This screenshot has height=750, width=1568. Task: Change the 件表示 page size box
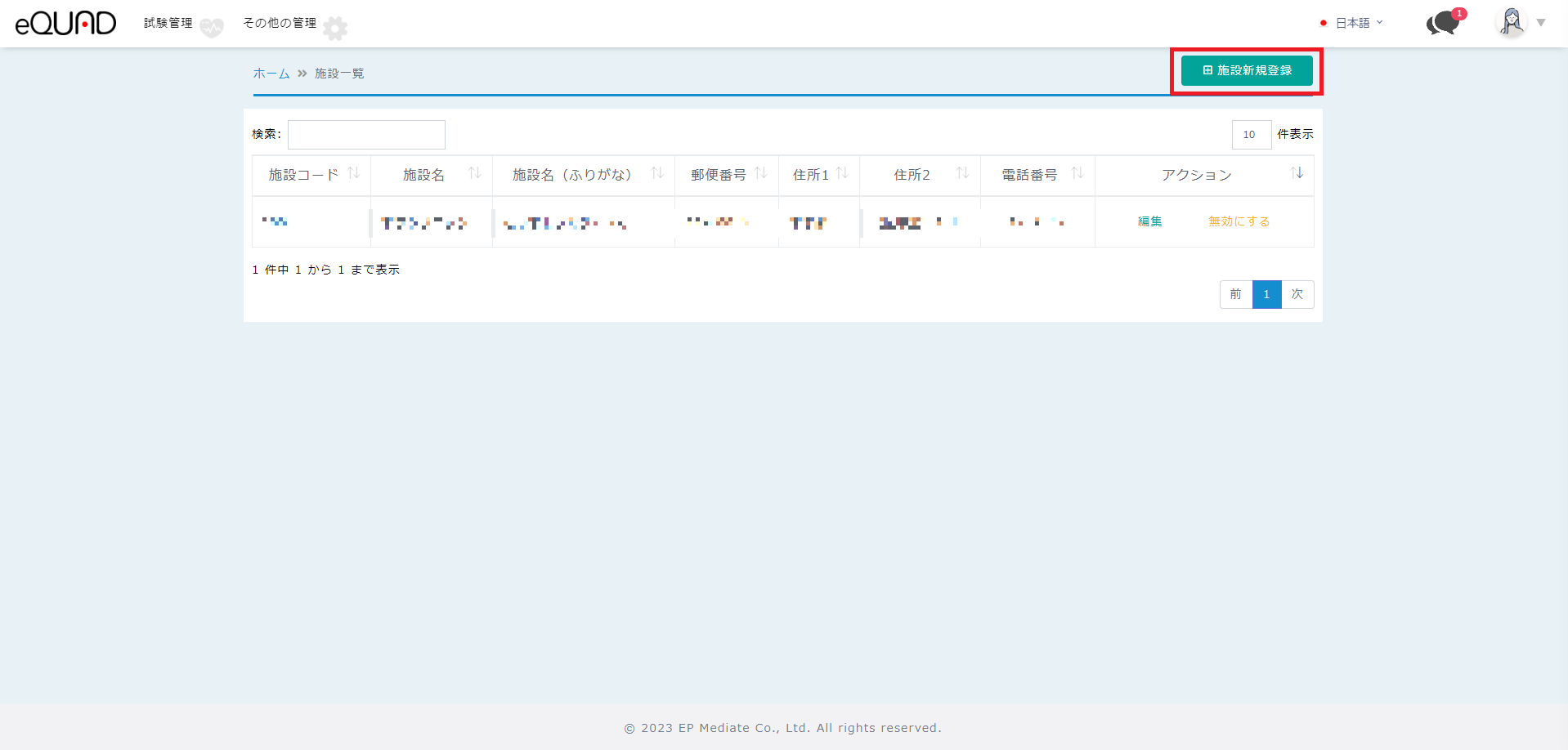click(1251, 135)
